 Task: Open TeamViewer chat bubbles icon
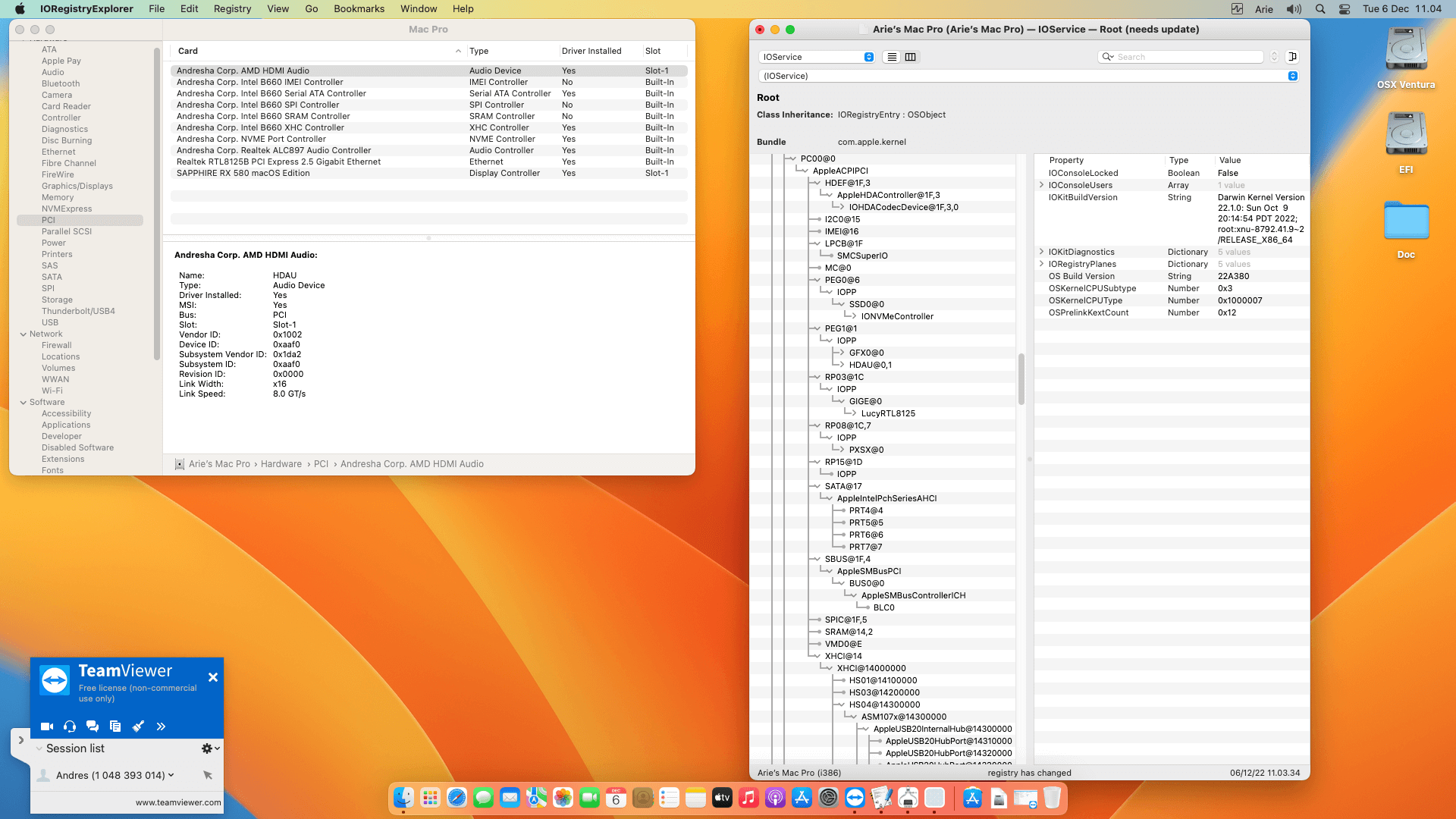[93, 726]
